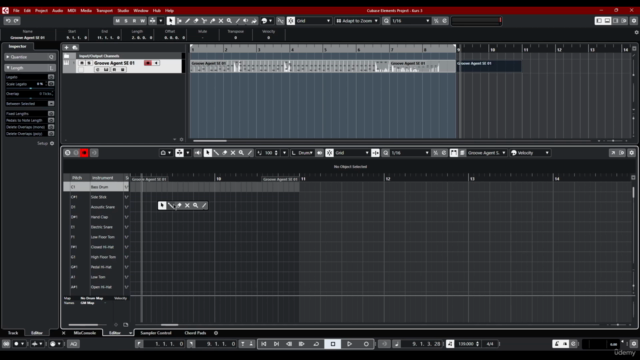Open Adapt to Zoom grid type dropdown
The width and height of the screenshot is (640, 360).
point(357,21)
